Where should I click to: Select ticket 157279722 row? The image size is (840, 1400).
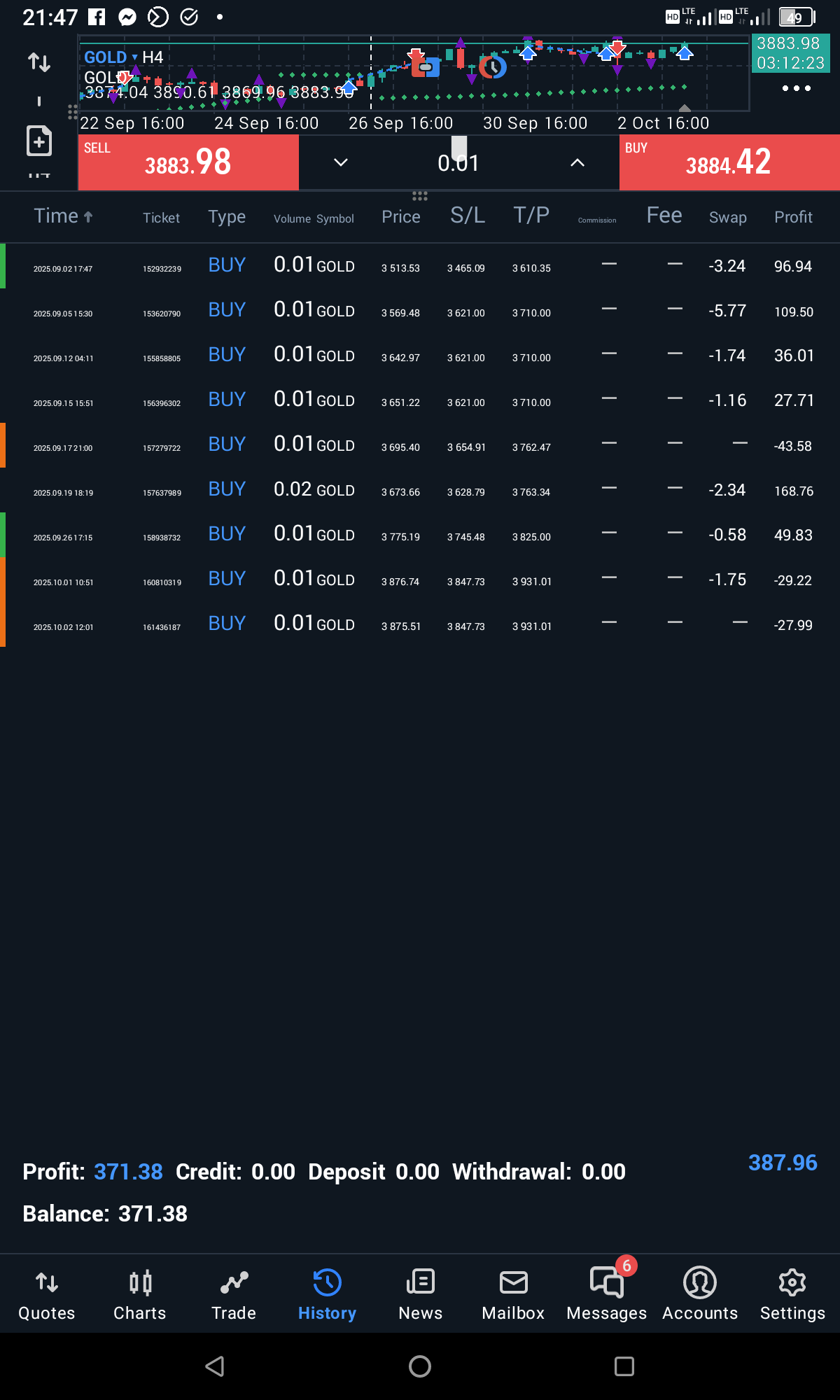point(420,445)
